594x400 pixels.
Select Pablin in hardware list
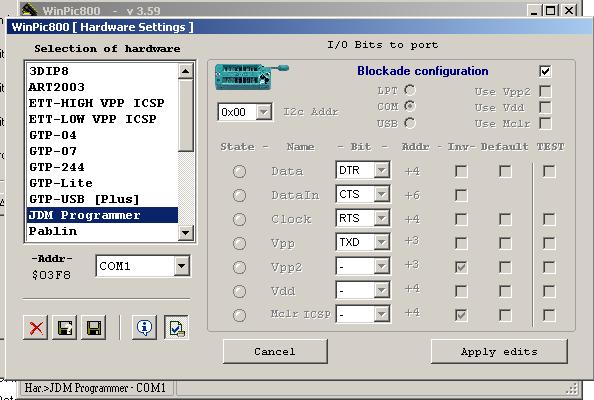point(102,231)
